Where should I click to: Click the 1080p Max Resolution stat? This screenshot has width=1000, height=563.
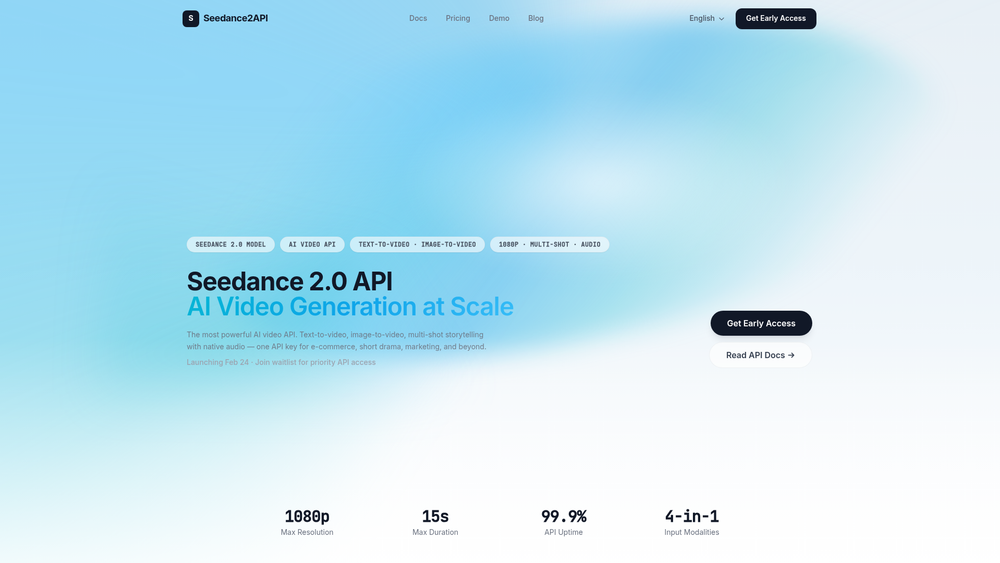pos(307,522)
